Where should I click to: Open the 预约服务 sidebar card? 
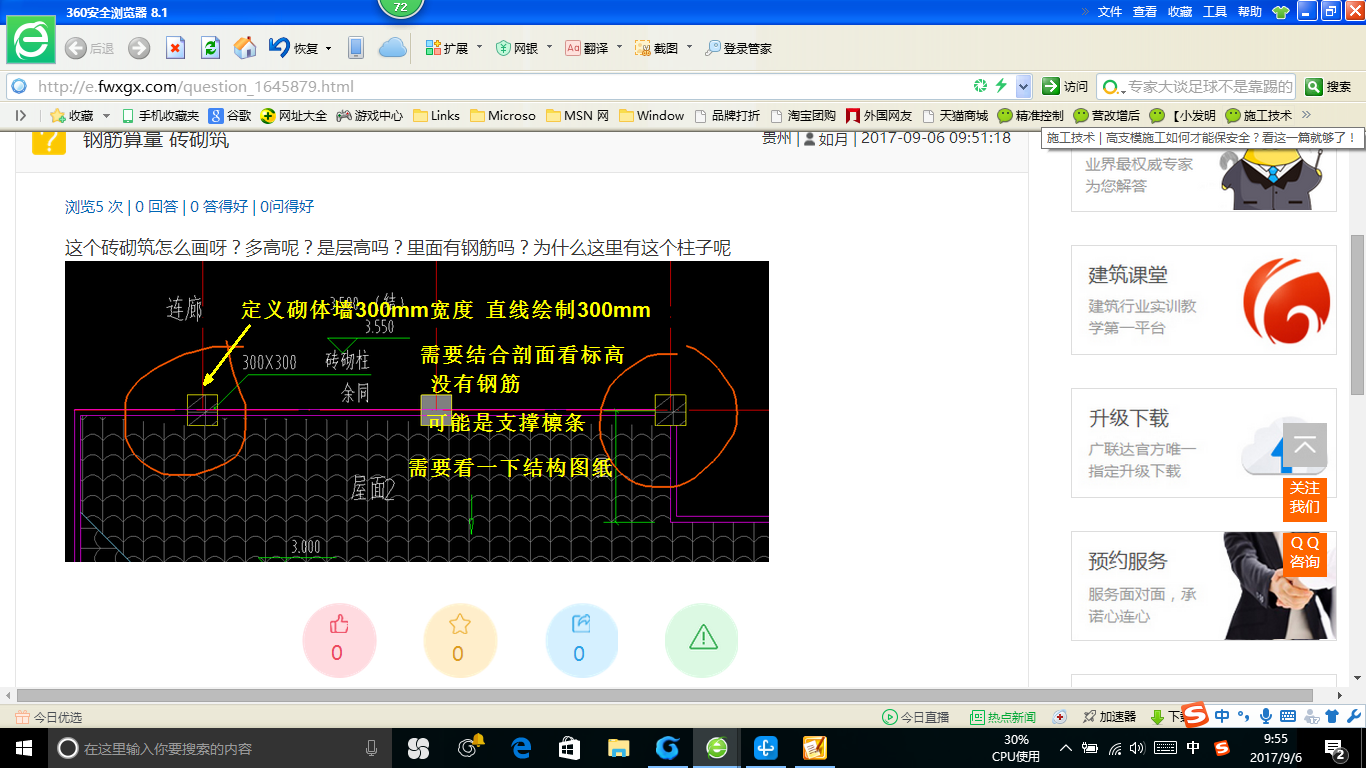(1204, 586)
